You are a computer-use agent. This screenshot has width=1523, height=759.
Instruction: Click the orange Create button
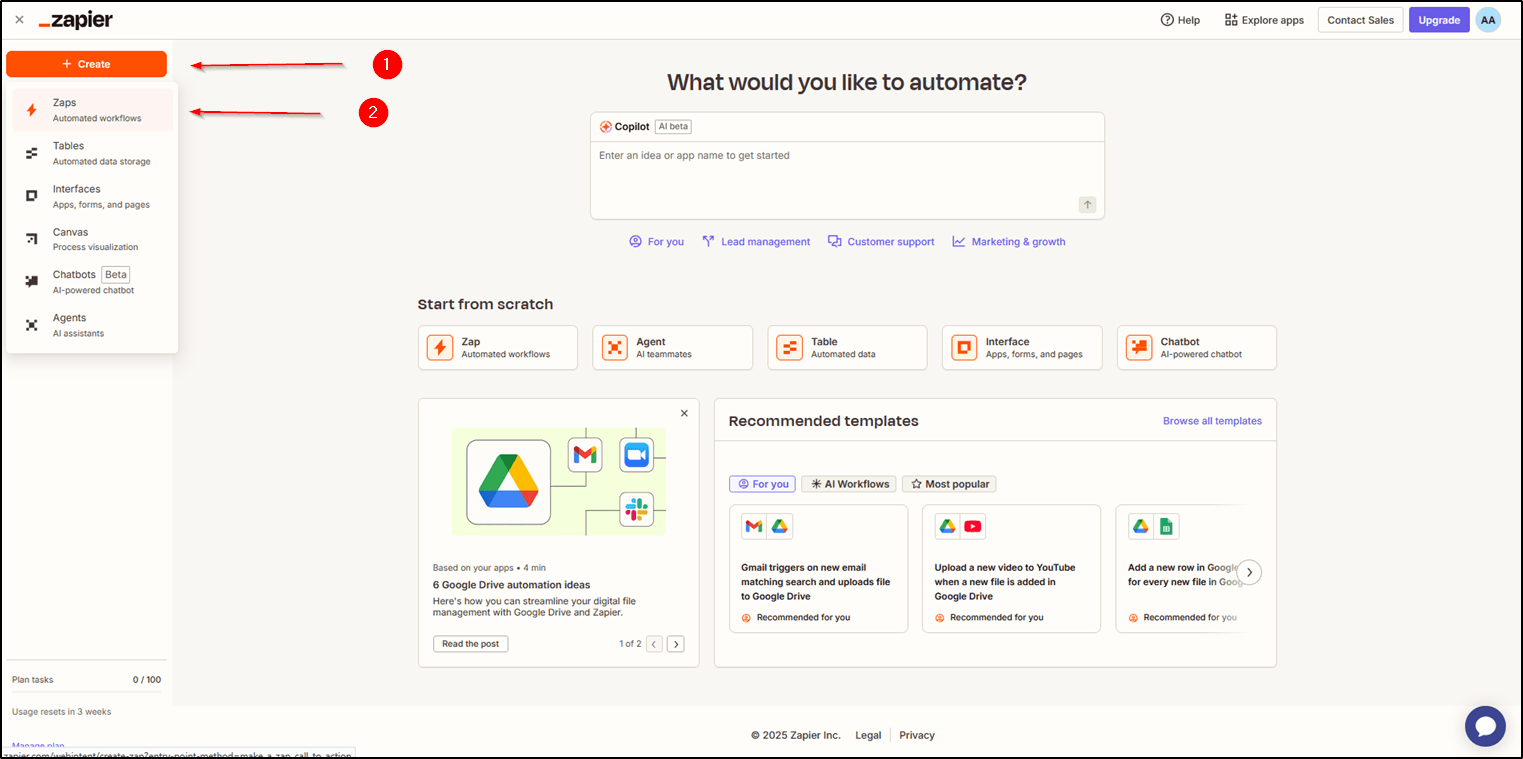click(86, 64)
